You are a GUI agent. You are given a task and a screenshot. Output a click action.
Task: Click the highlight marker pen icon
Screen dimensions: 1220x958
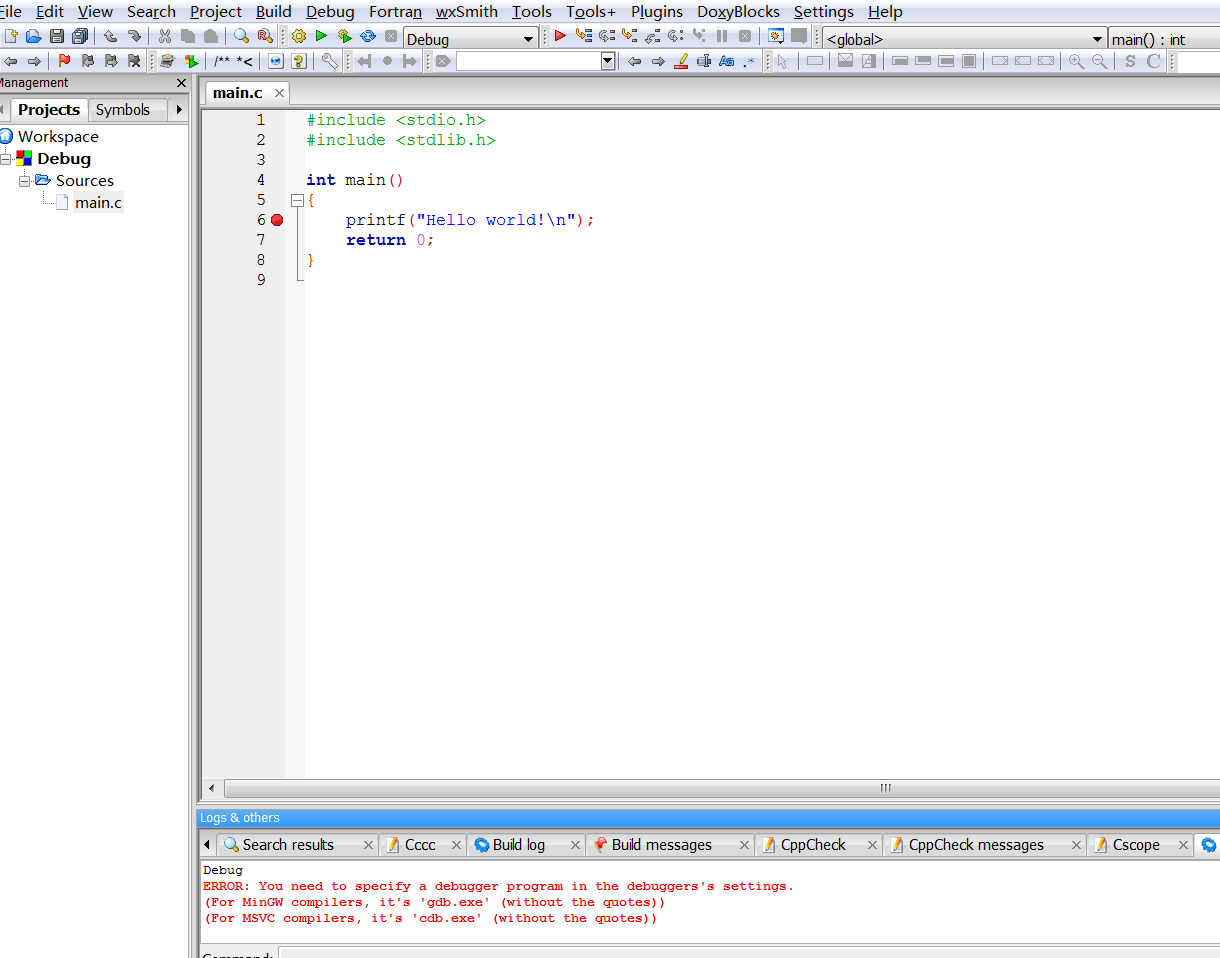coord(681,61)
